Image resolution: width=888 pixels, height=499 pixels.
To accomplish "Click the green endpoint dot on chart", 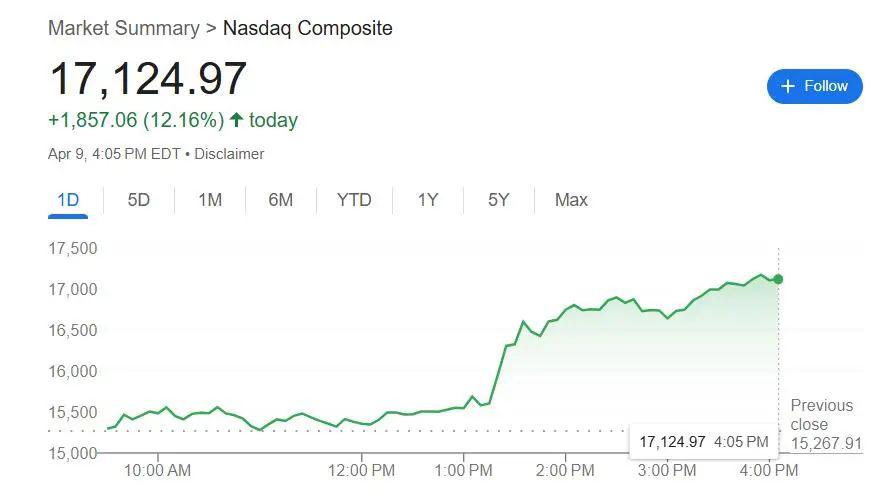I will 778,279.
